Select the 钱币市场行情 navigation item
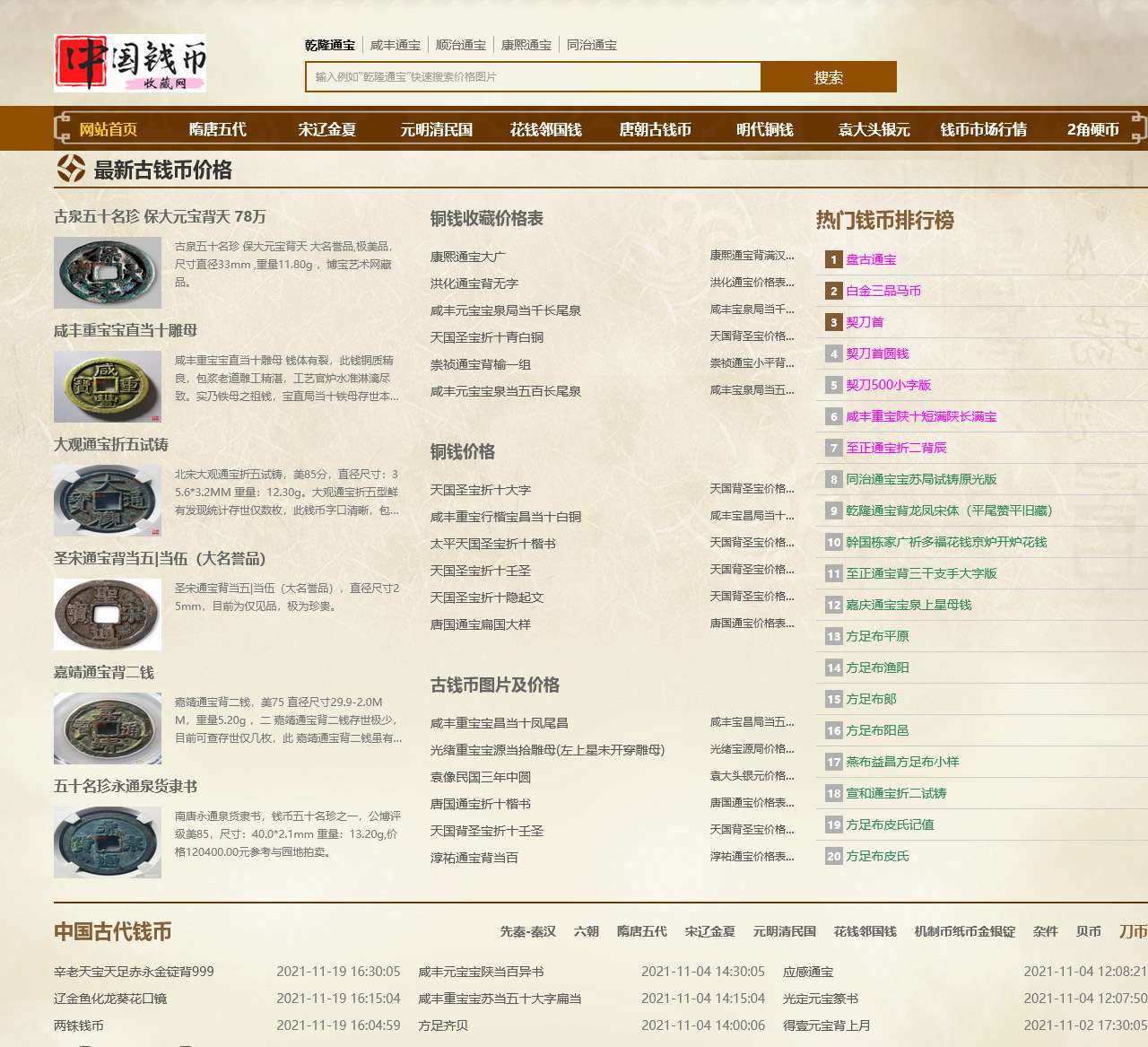This screenshot has height=1047, width=1148. click(983, 129)
